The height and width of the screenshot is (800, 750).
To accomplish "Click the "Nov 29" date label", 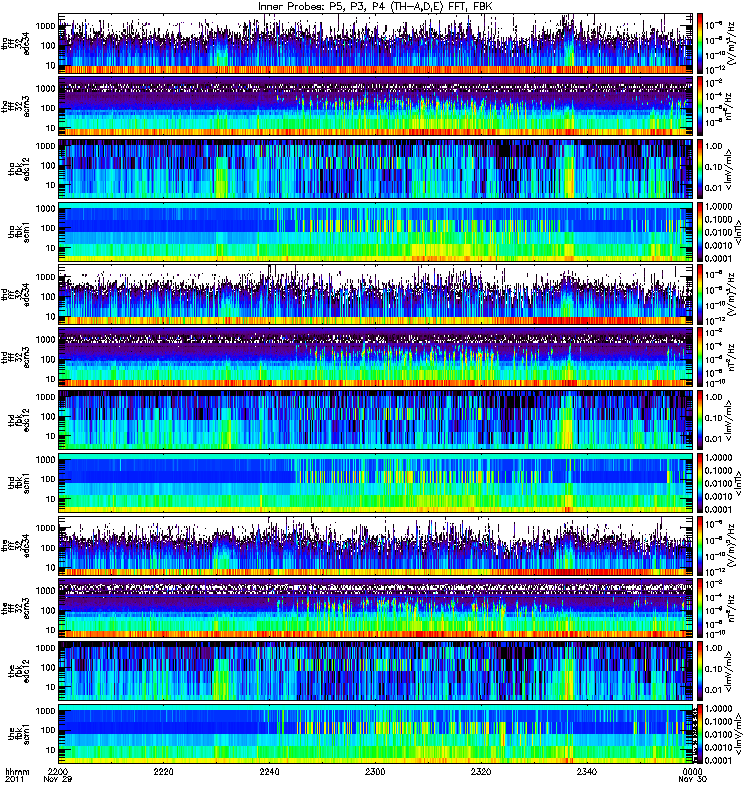I will click(58, 779).
